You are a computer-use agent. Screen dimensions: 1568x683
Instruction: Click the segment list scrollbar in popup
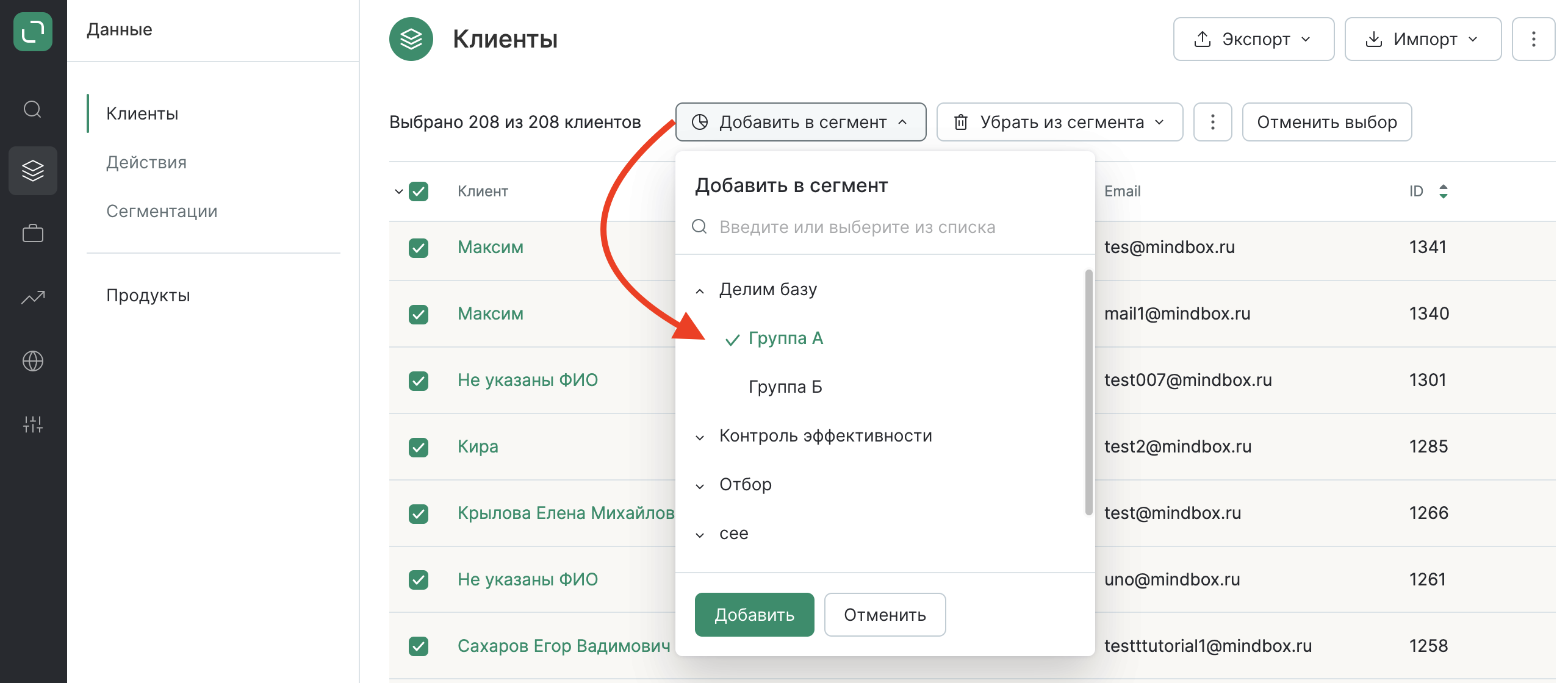(x=1088, y=392)
